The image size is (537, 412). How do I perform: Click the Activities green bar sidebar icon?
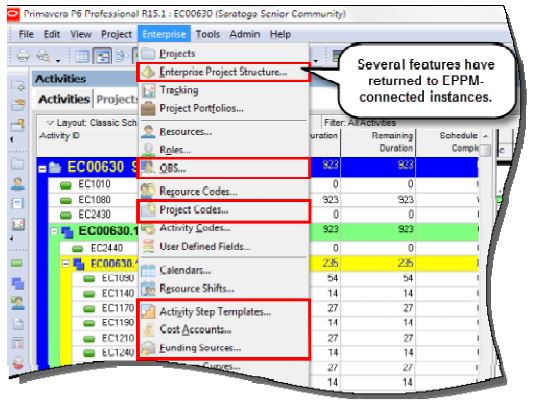point(17,263)
